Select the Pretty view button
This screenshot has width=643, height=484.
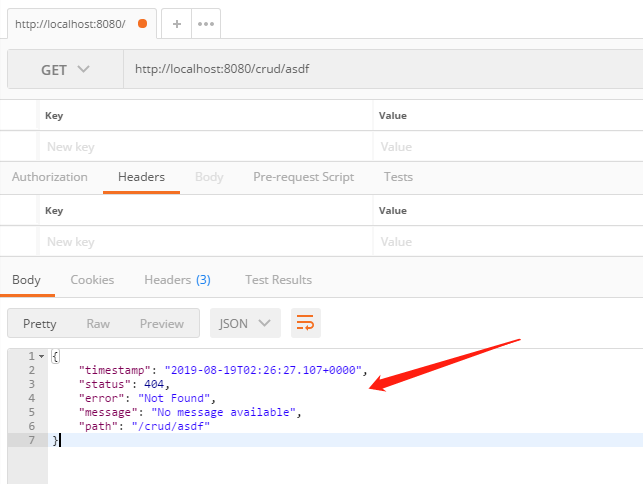point(40,323)
